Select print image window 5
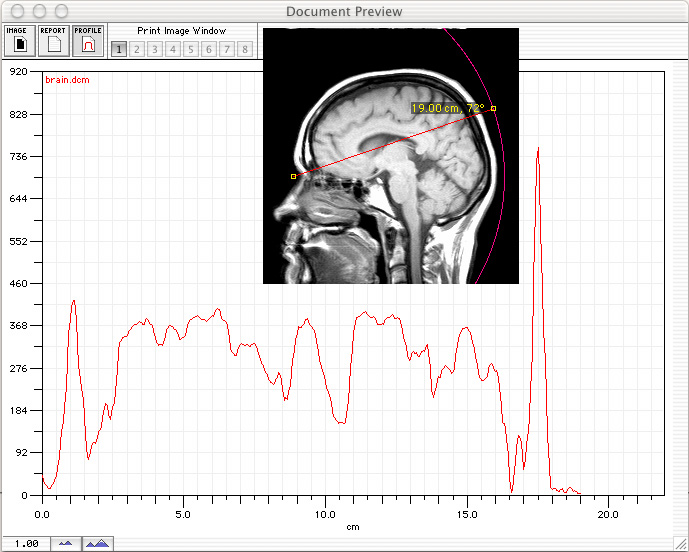The height and width of the screenshot is (552, 689). point(191,49)
